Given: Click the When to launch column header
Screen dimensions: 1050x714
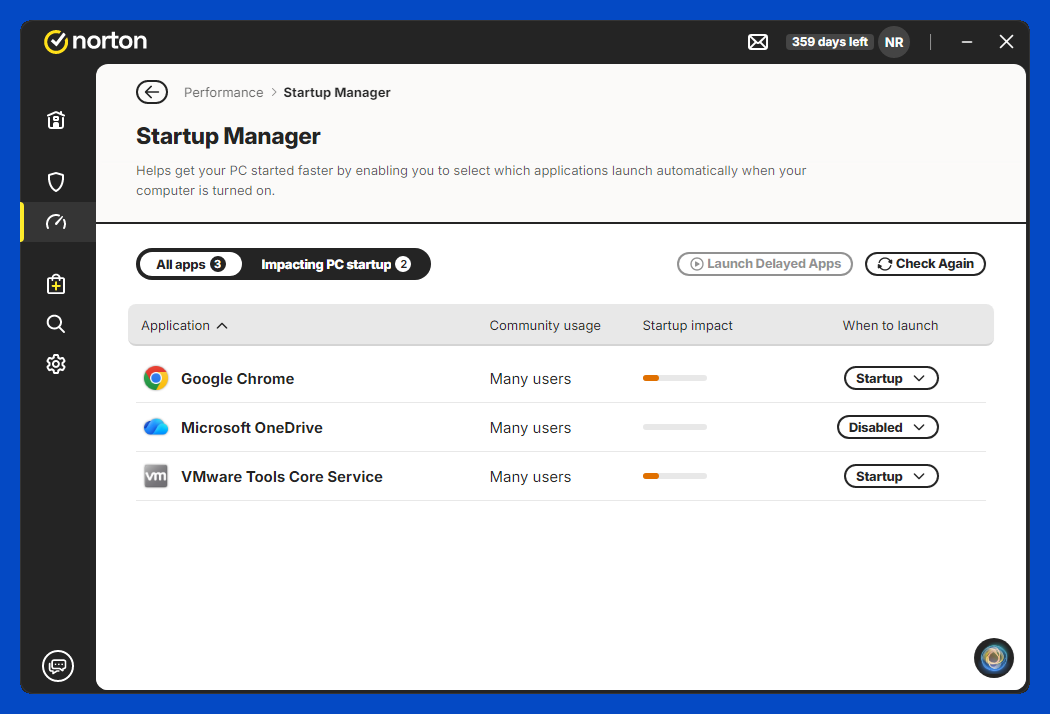Looking at the screenshot, I should coord(890,326).
